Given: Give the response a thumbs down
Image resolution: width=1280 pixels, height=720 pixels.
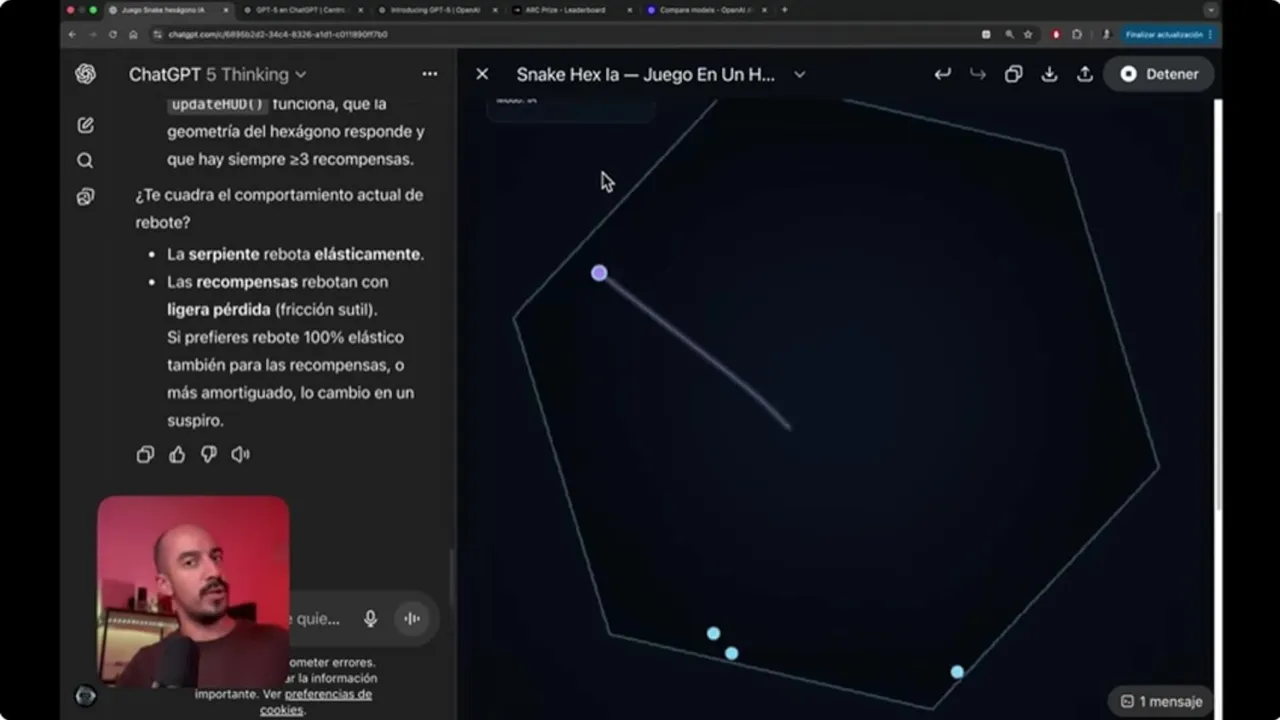Looking at the screenshot, I should tap(208, 455).
